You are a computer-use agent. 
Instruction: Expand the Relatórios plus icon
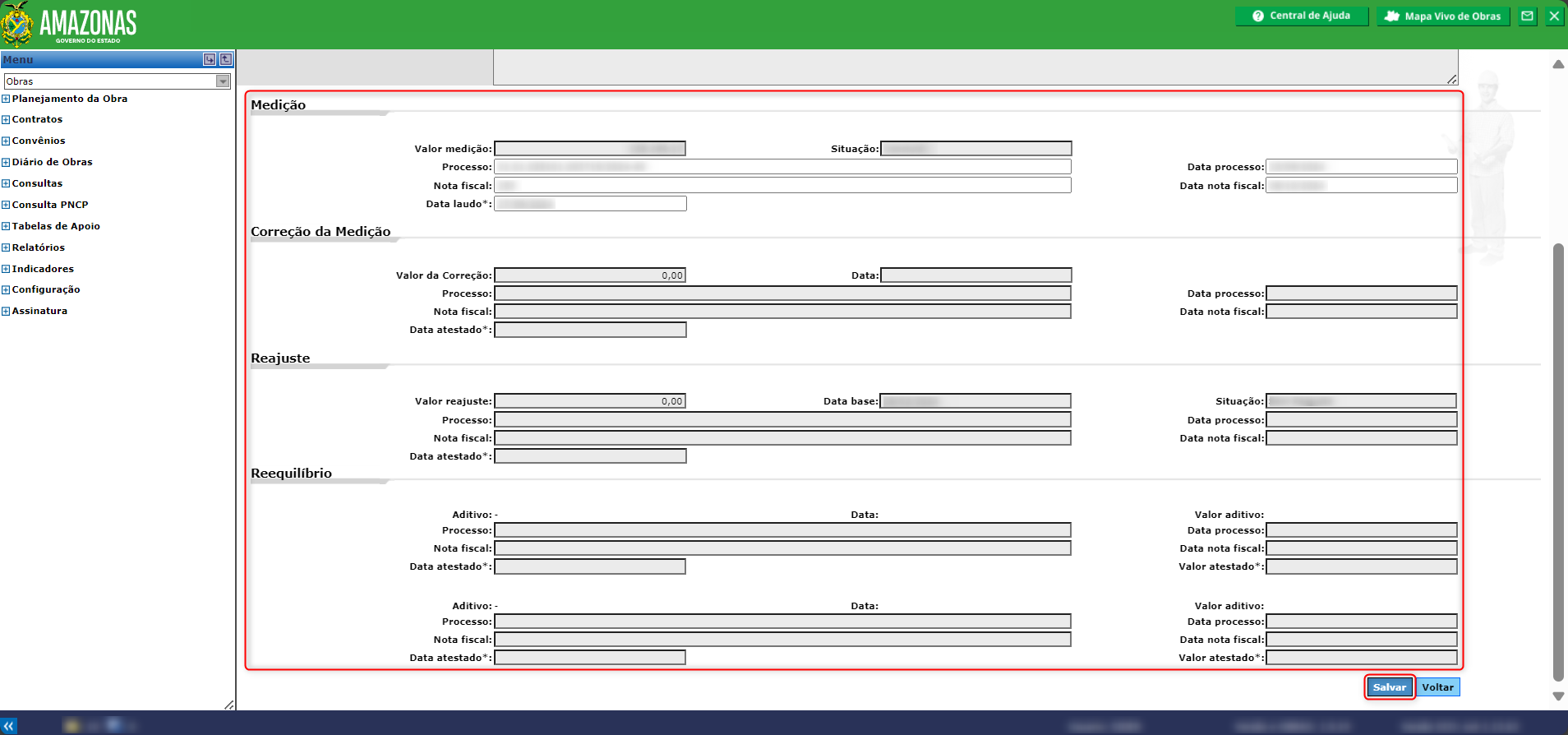point(6,248)
